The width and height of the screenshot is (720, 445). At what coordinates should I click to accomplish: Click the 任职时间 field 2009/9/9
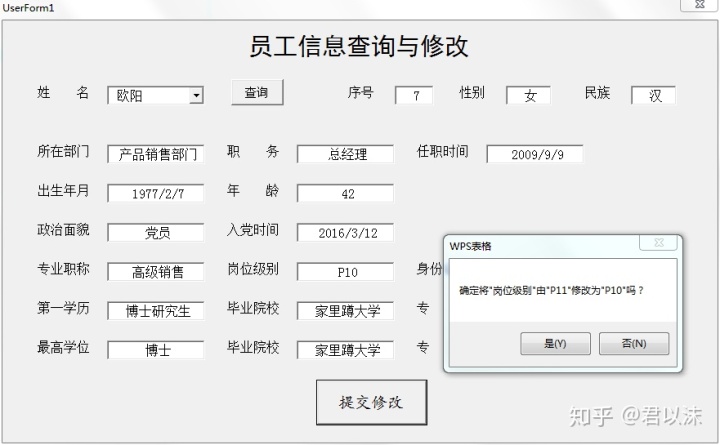(535, 154)
